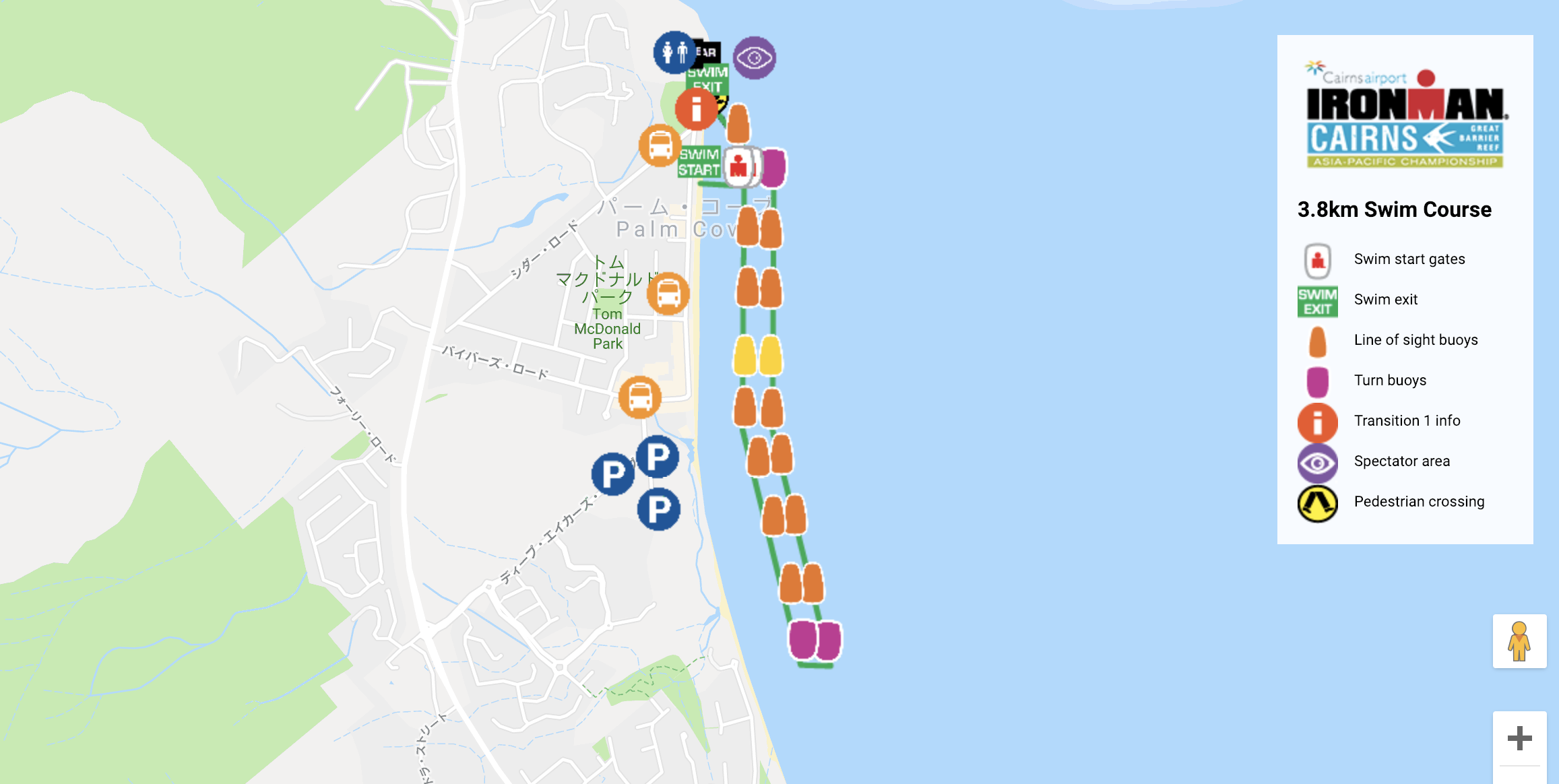Select the purple spectator area eye marker
Viewport: 1559px width, 784px height.
point(755,58)
